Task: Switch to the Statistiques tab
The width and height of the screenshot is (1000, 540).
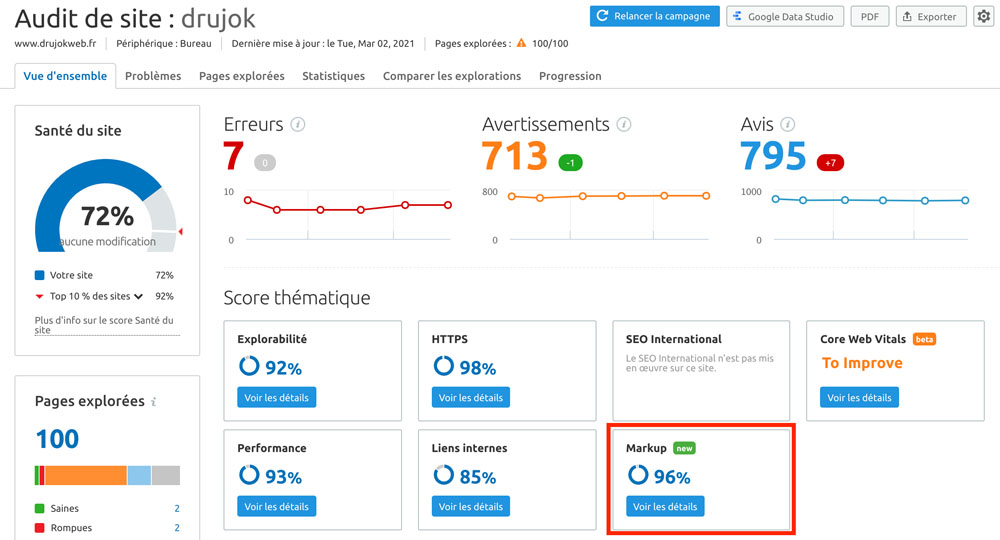Action: (x=334, y=76)
